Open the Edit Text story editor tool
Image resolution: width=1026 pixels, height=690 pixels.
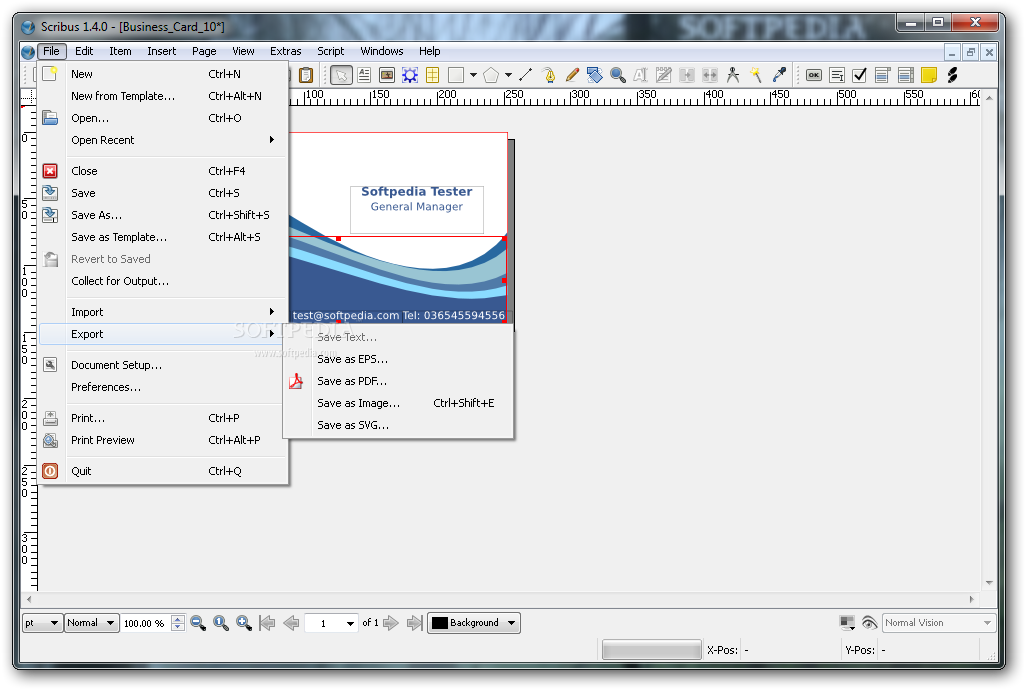(663, 75)
